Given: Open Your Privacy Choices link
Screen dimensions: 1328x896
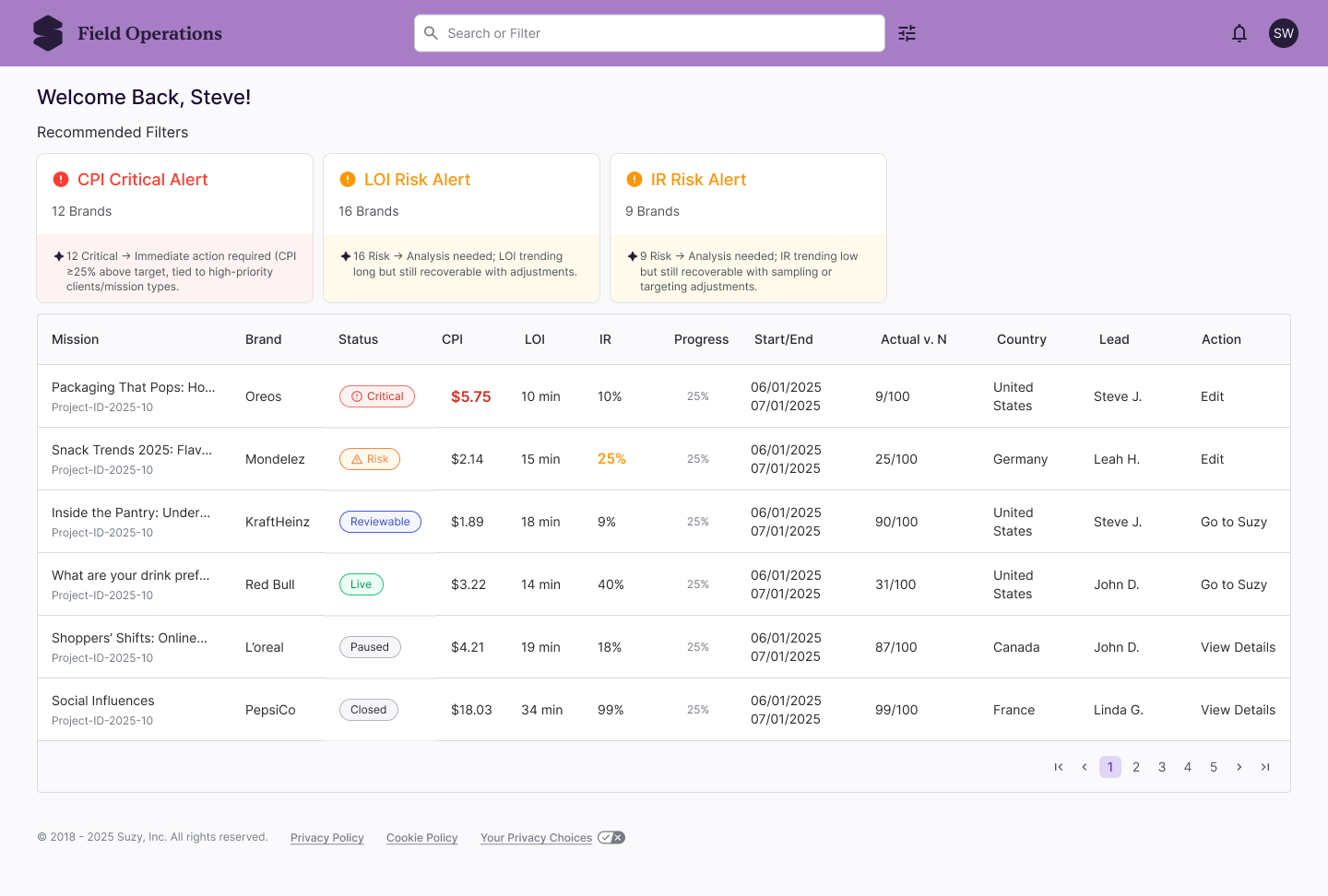Looking at the screenshot, I should coord(536,838).
